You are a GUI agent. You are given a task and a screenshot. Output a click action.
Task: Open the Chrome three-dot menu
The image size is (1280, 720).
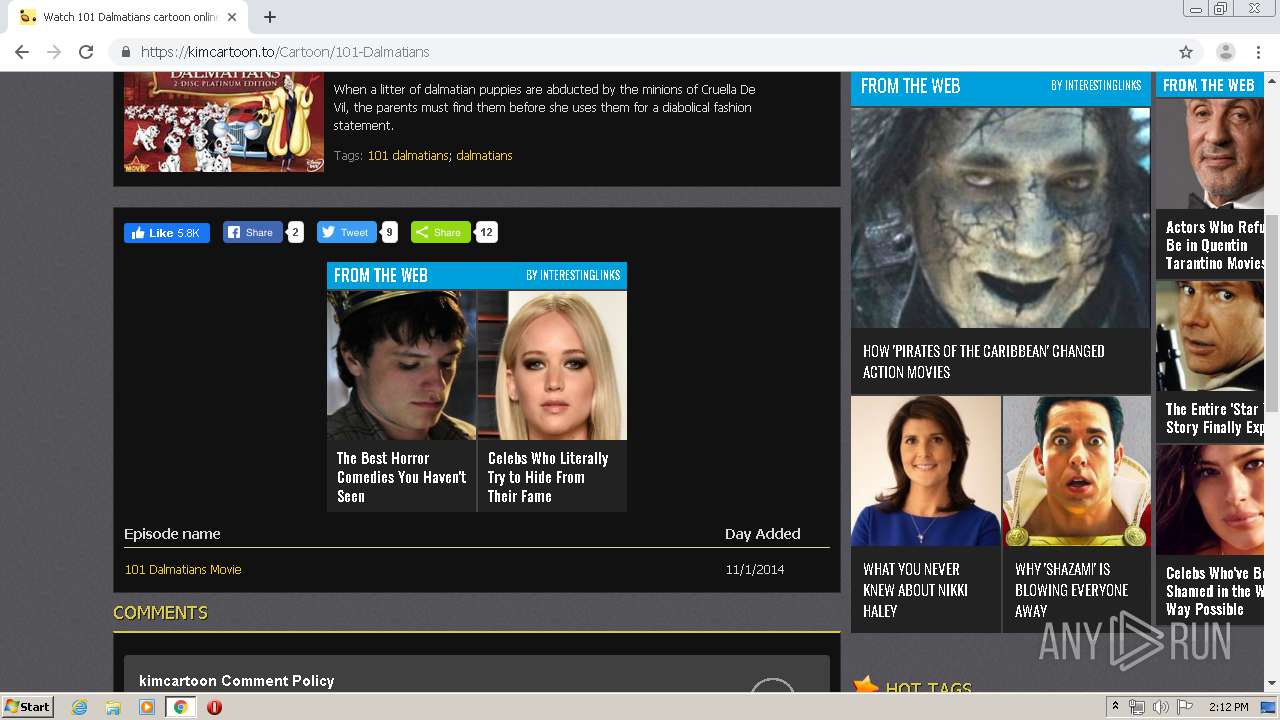pyautogui.click(x=1259, y=52)
